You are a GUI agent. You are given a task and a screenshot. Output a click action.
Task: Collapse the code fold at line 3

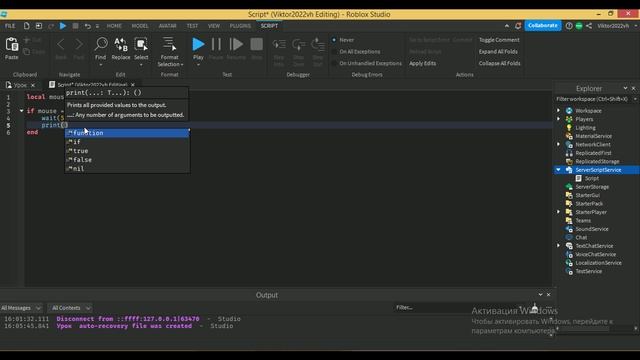(21, 111)
